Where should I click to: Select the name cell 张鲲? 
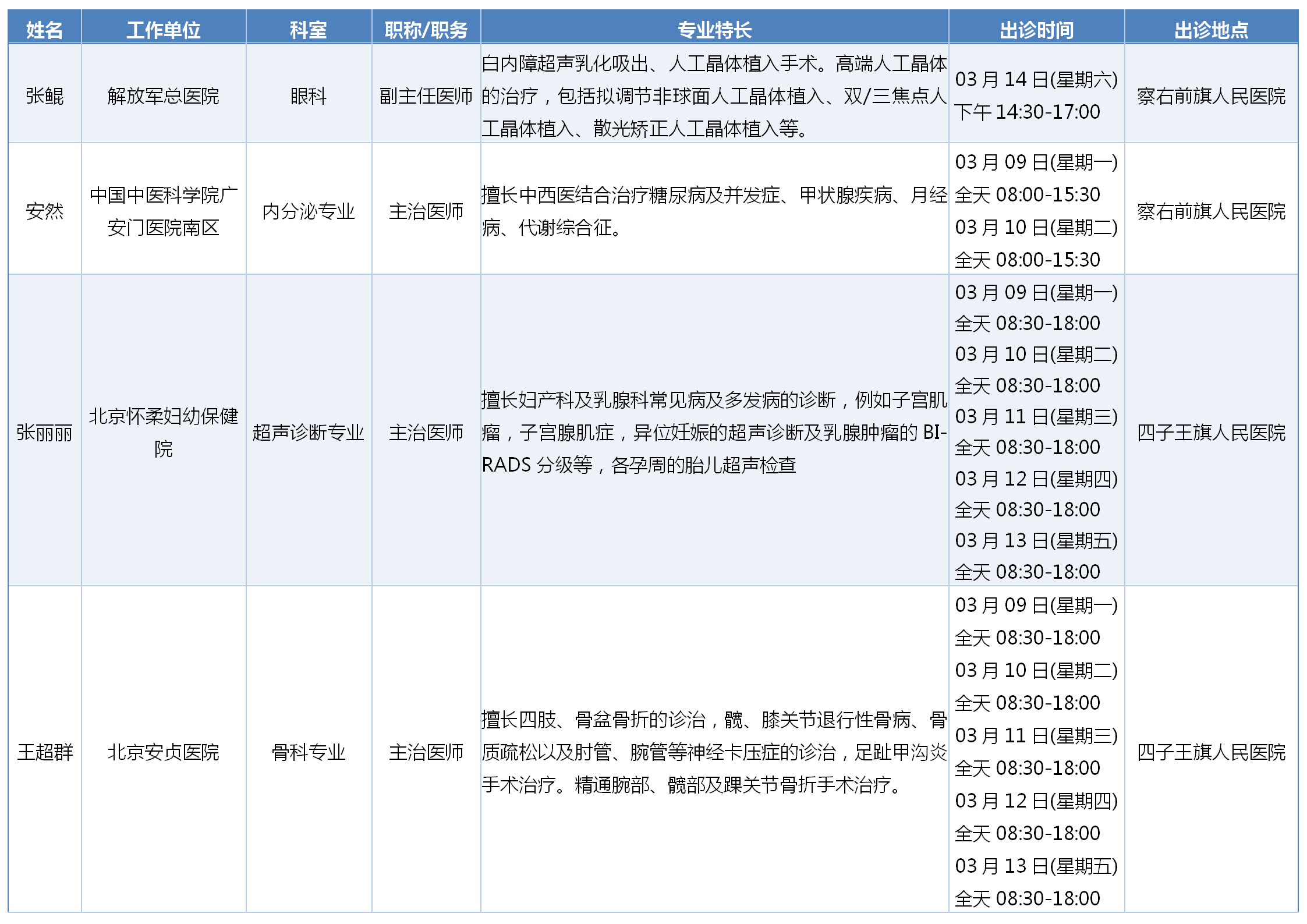point(44,95)
